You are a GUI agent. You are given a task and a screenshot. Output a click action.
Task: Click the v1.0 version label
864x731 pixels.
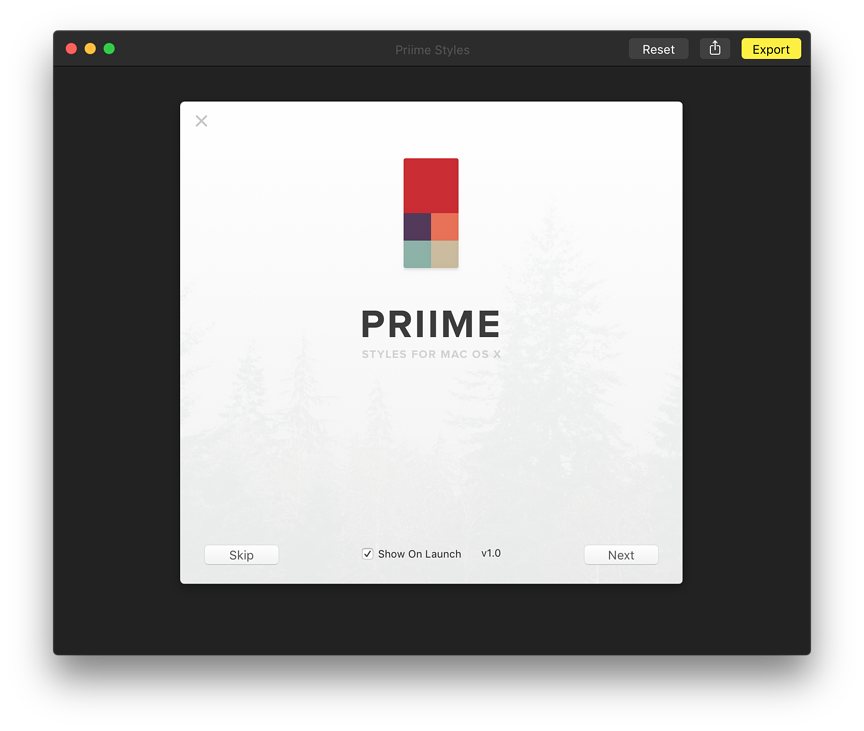coord(491,553)
